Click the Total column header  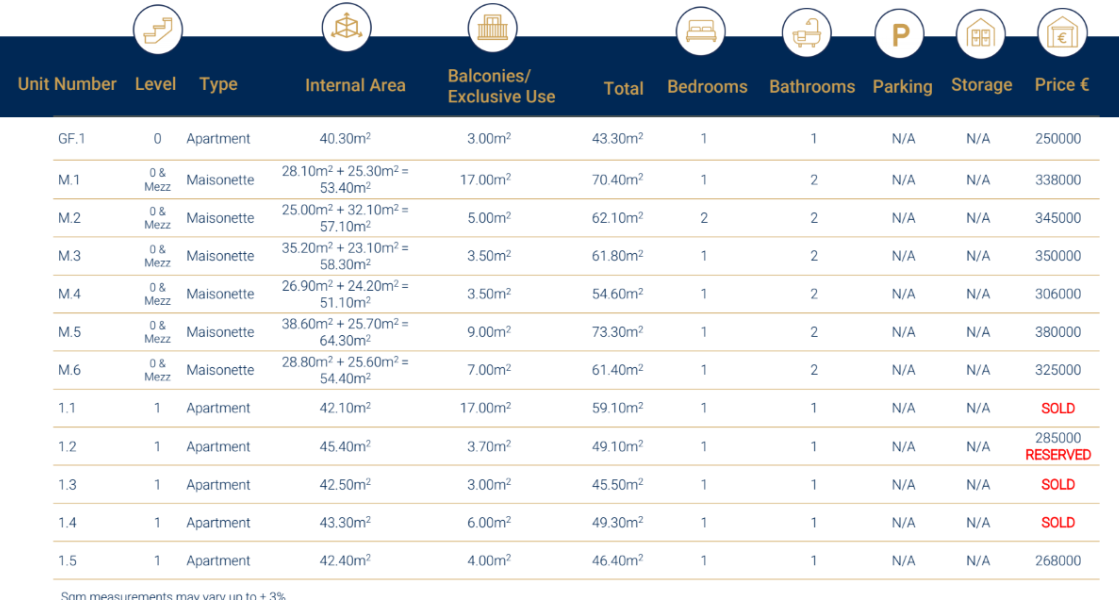pos(623,89)
